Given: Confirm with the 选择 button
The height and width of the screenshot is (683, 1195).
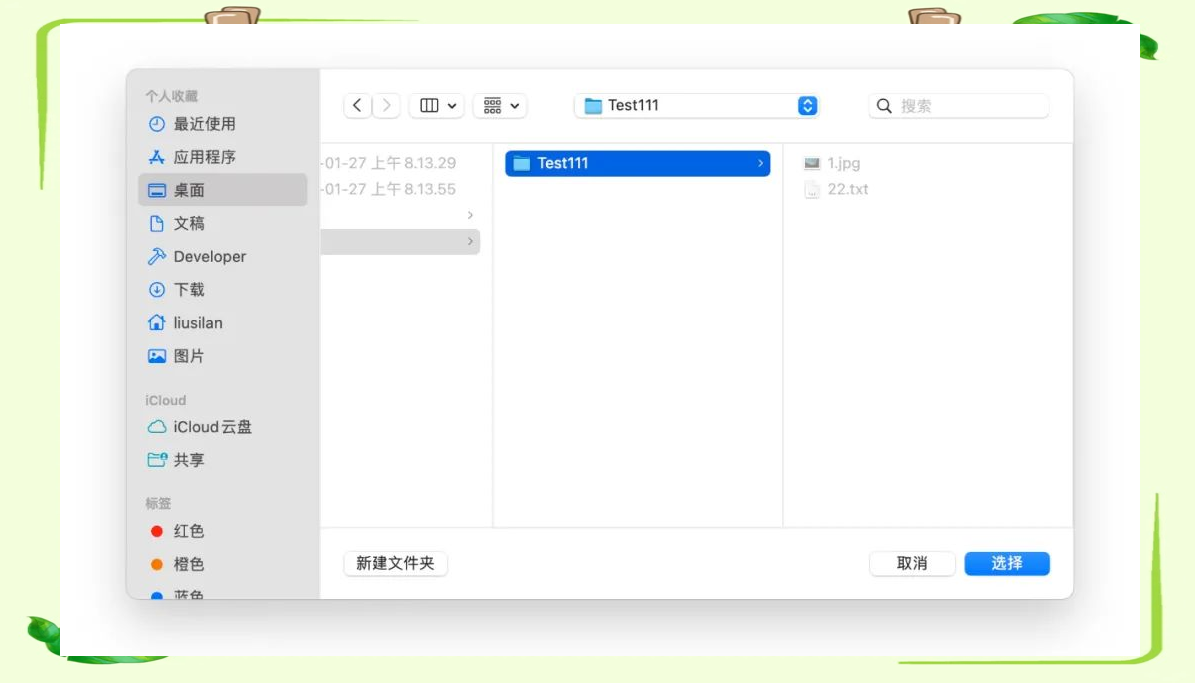Looking at the screenshot, I should pos(1007,563).
